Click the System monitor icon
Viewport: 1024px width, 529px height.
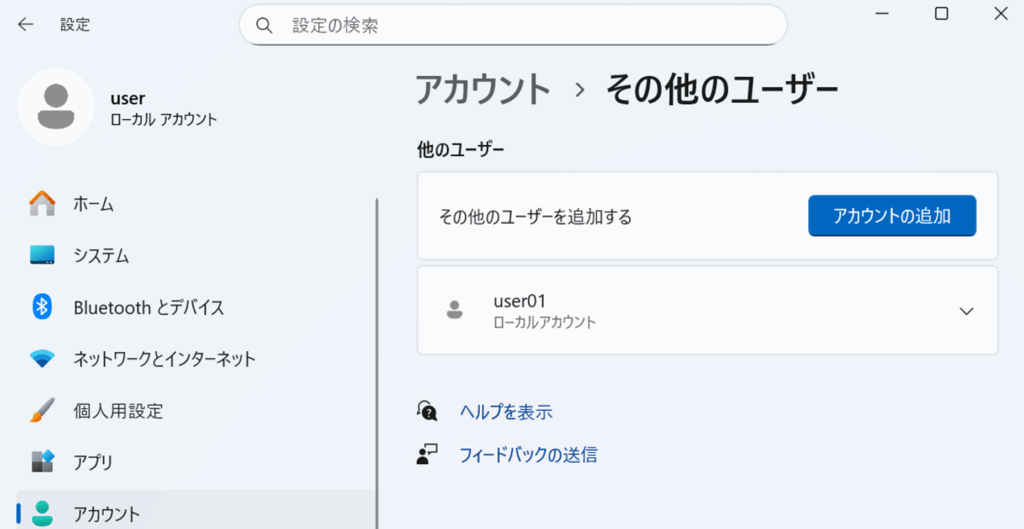[x=42, y=255]
